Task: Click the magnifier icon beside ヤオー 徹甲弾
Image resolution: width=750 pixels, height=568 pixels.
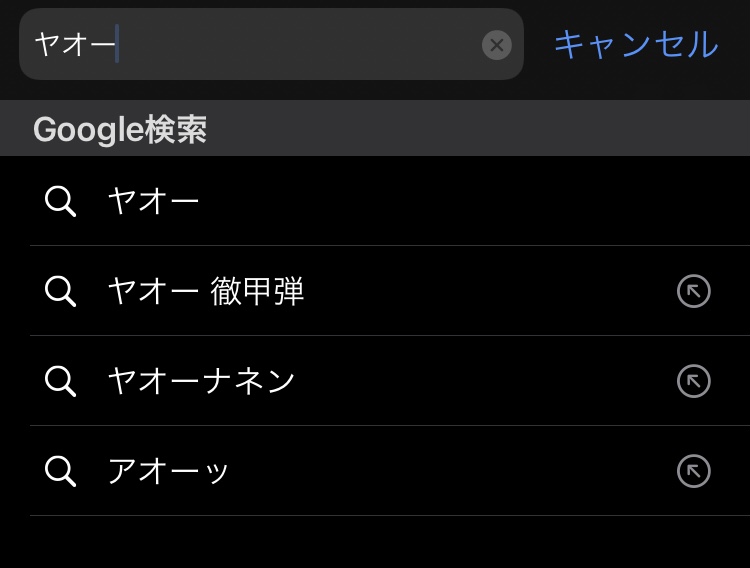Action: pos(60,291)
